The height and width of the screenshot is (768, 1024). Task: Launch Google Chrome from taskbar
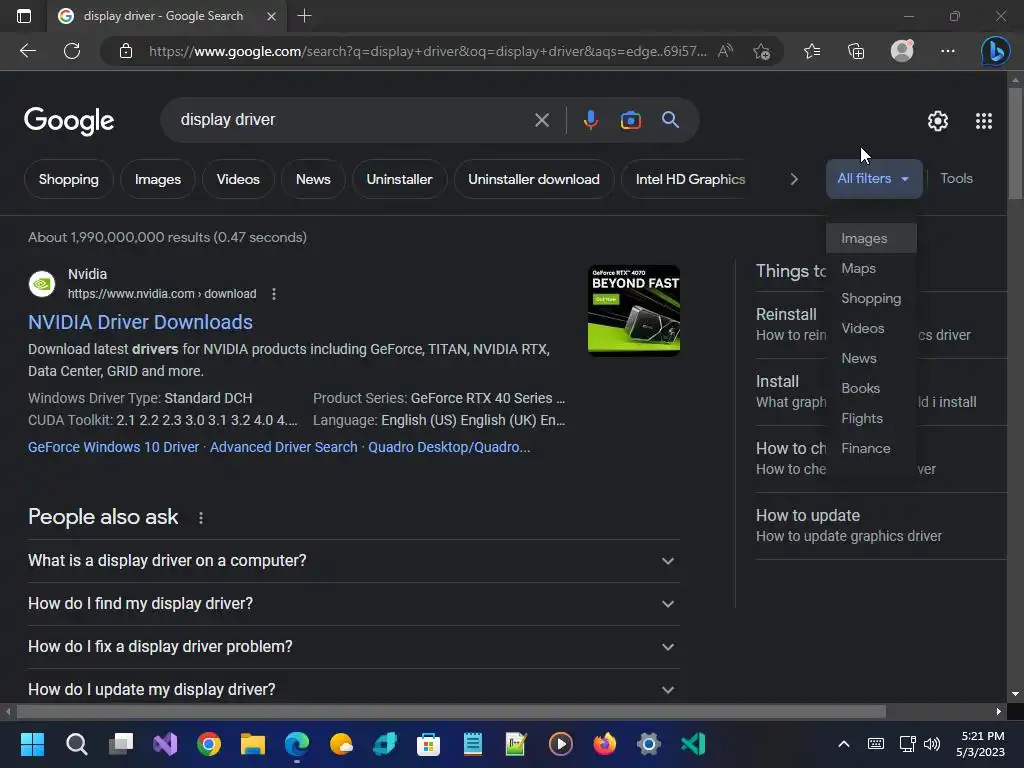coord(209,744)
